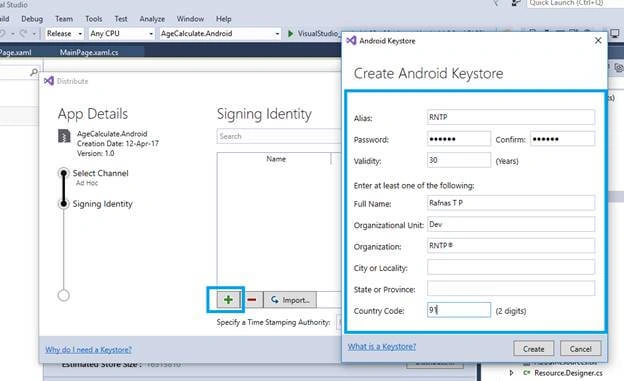Click the Validity years field
The height and width of the screenshot is (381, 624).
[x=459, y=160]
